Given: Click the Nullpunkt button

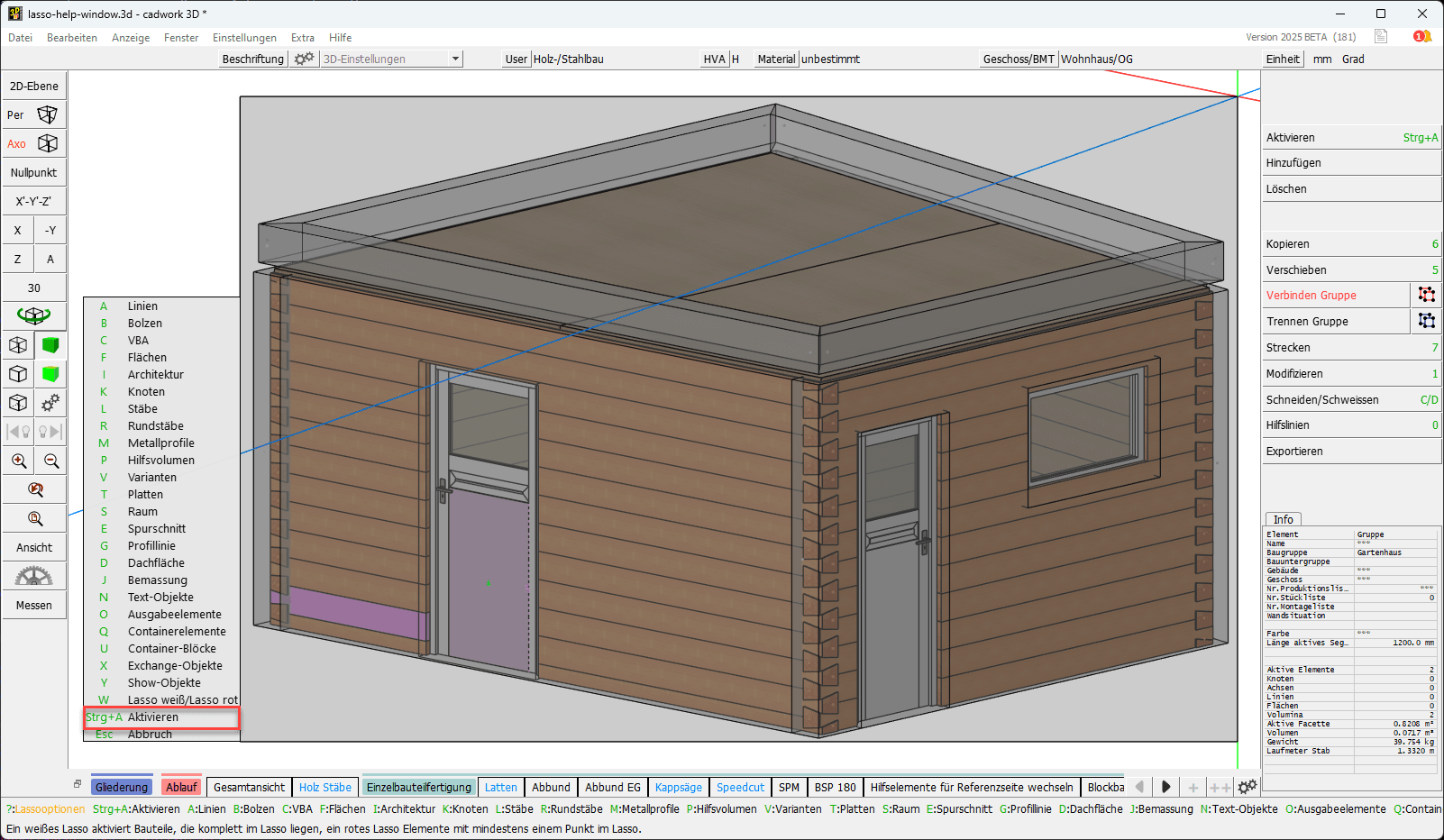Looking at the screenshot, I should click(34, 173).
